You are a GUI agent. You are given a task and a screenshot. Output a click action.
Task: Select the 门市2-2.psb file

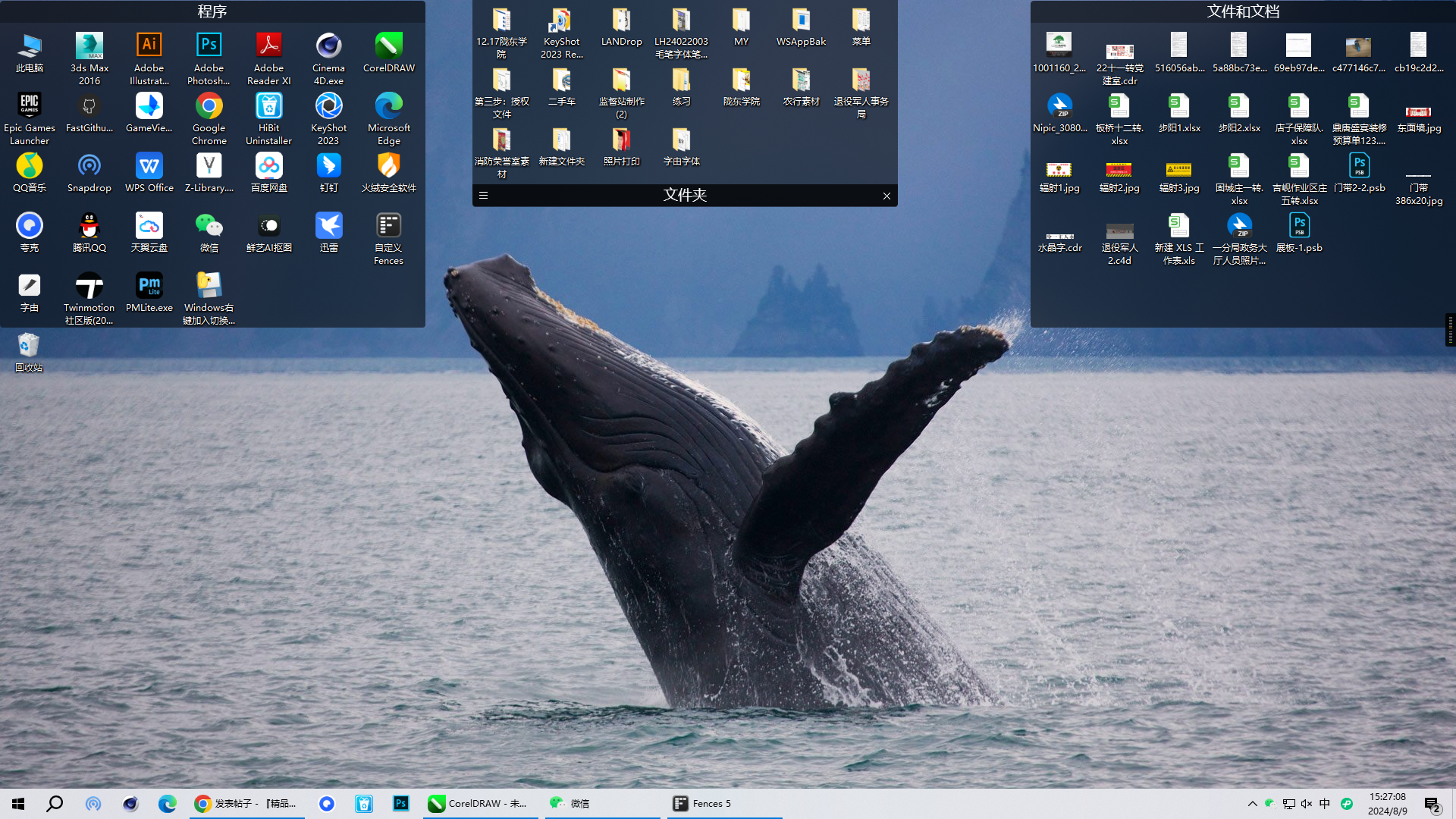[x=1359, y=172]
